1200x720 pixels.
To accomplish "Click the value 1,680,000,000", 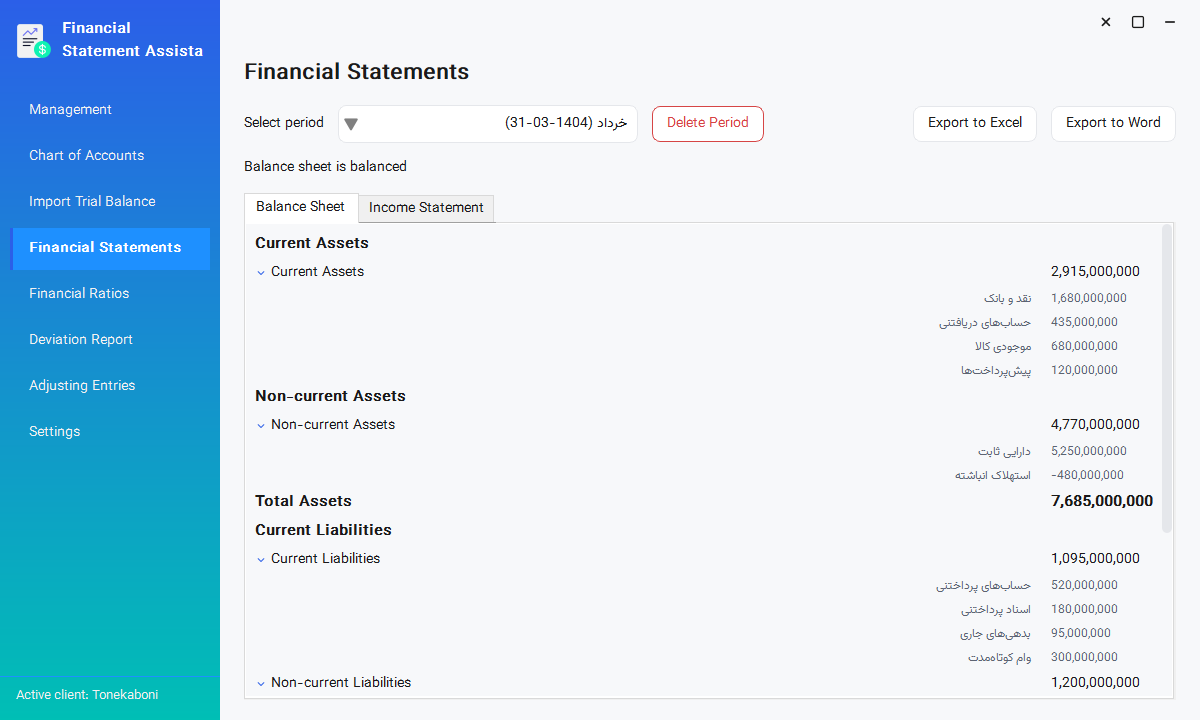I will coord(1089,298).
